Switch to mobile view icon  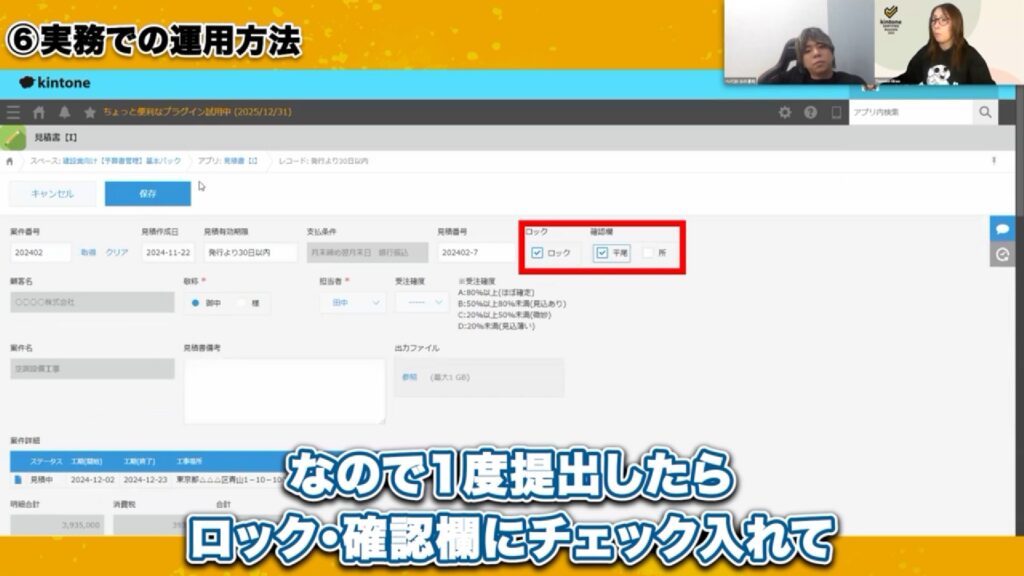pyautogui.click(x=836, y=112)
